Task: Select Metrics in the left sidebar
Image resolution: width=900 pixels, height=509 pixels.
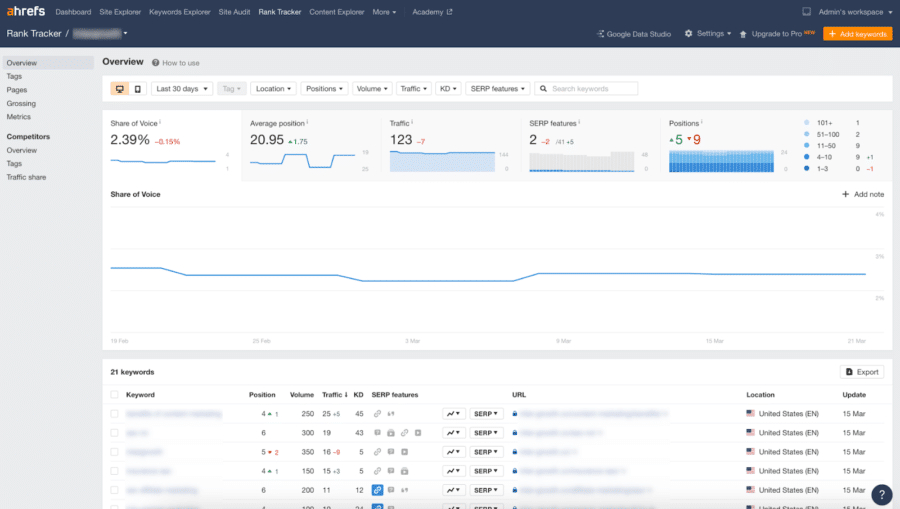Action: pyautogui.click(x=18, y=116)
